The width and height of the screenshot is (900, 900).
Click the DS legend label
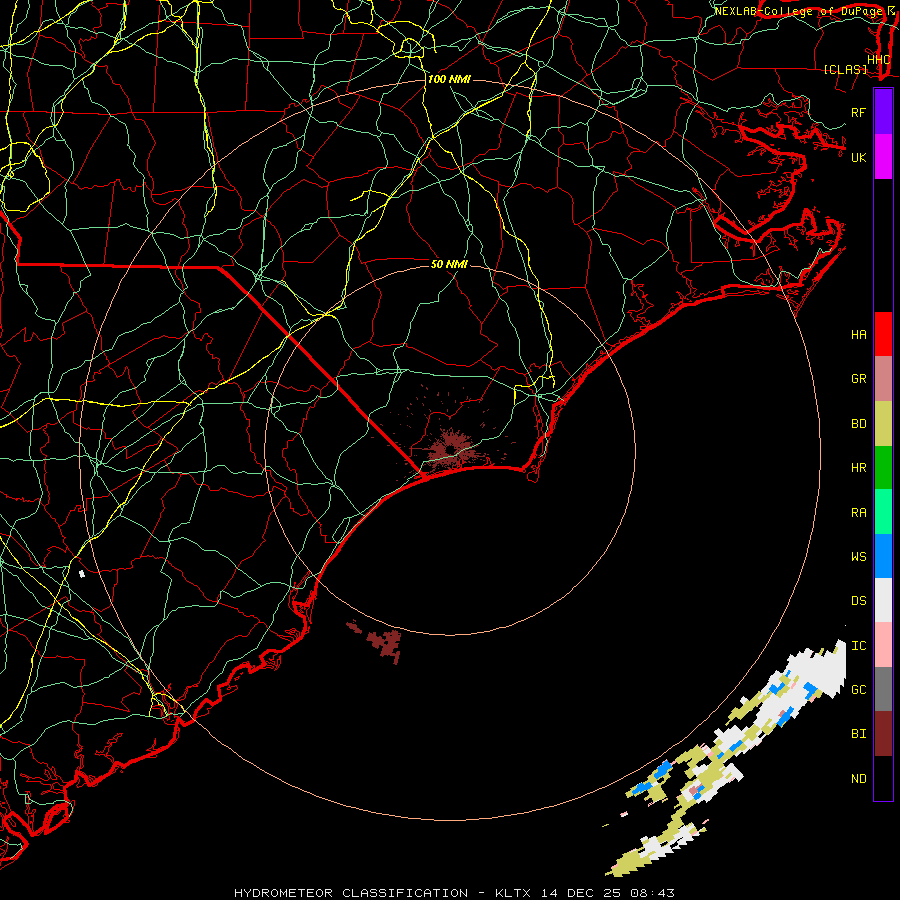tap(858, 601)
